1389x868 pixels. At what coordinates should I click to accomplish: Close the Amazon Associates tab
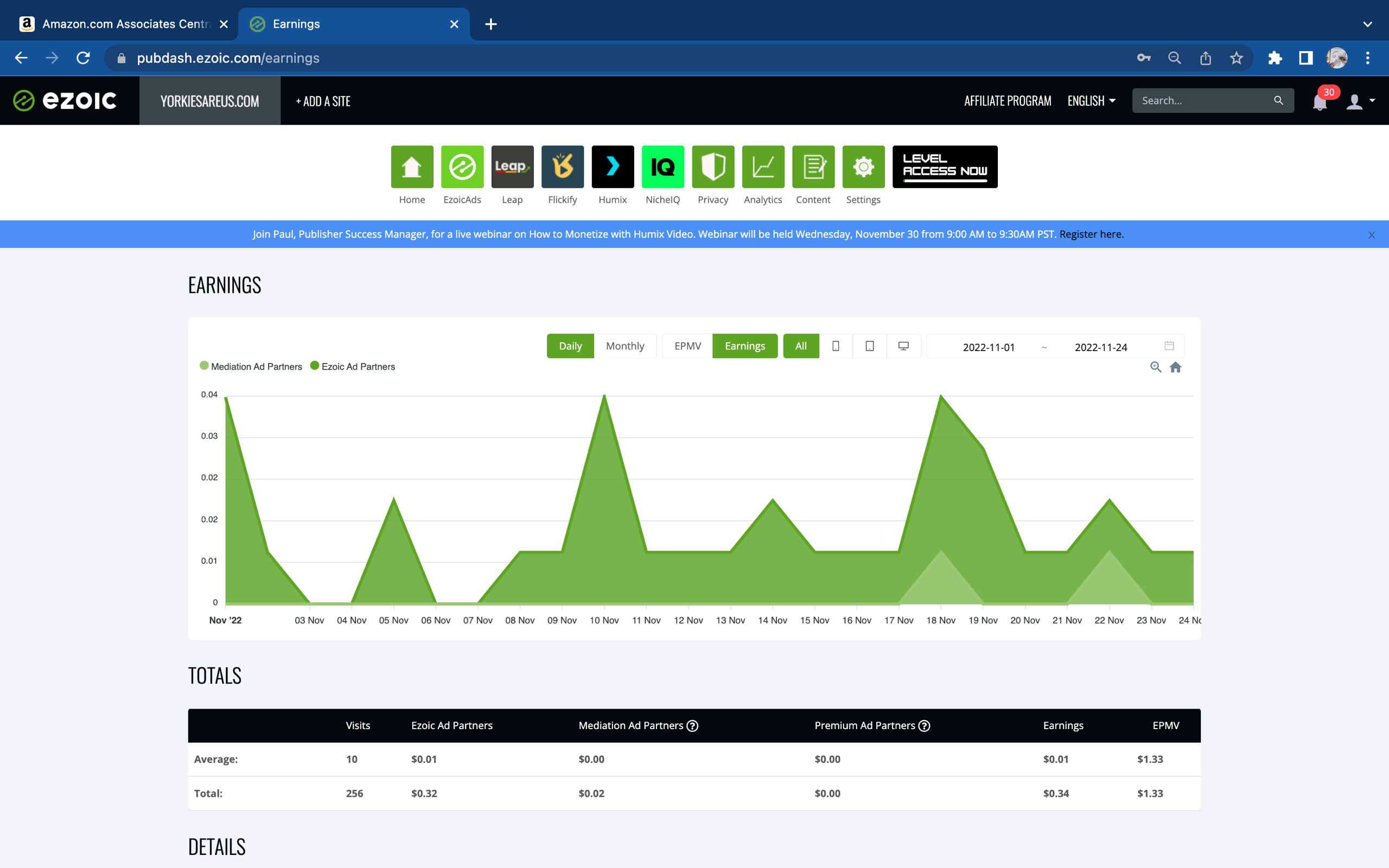[224, 24]
